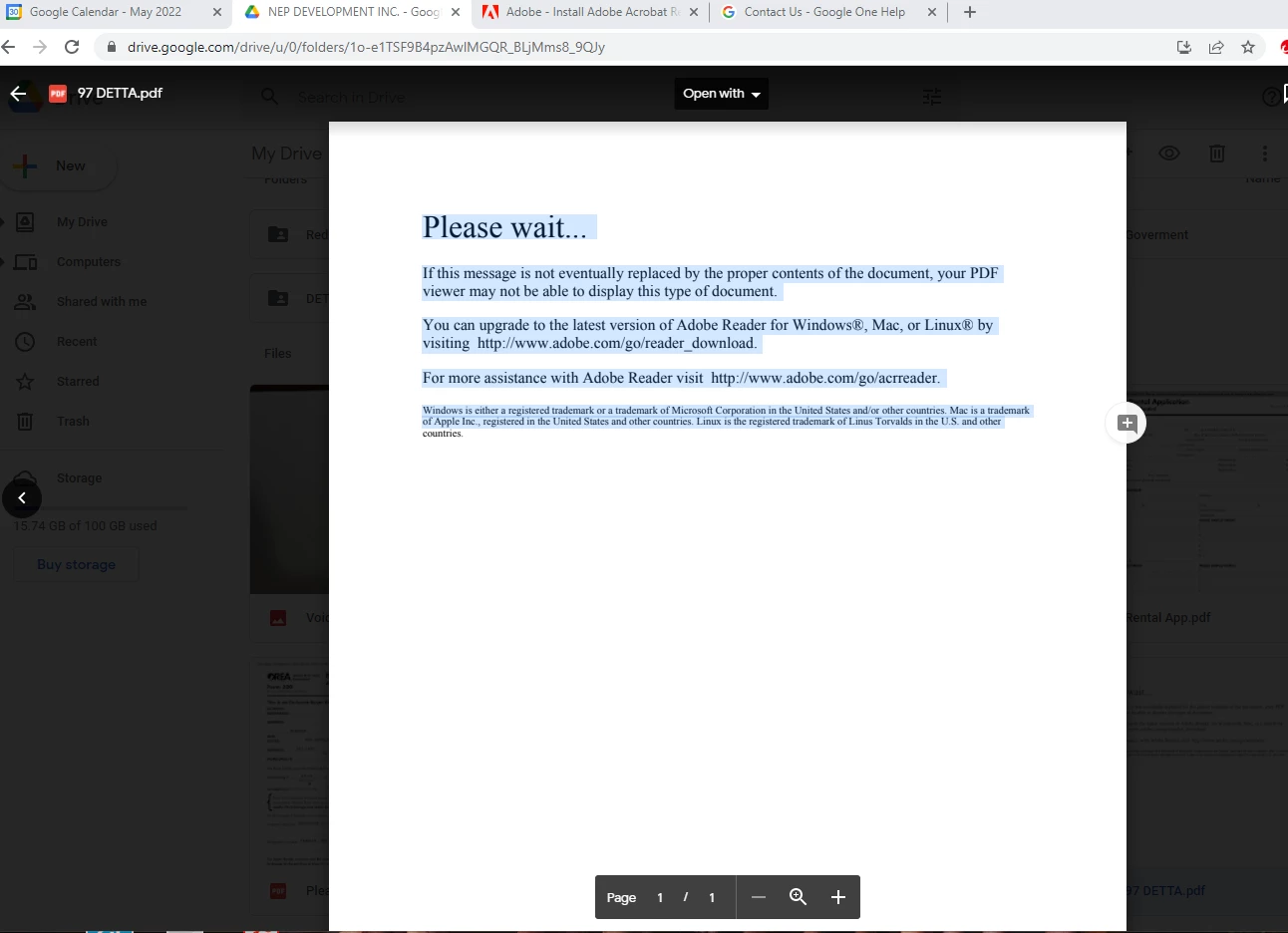
Task: Add a comment using the plus icon
Action: [1127, 423]
